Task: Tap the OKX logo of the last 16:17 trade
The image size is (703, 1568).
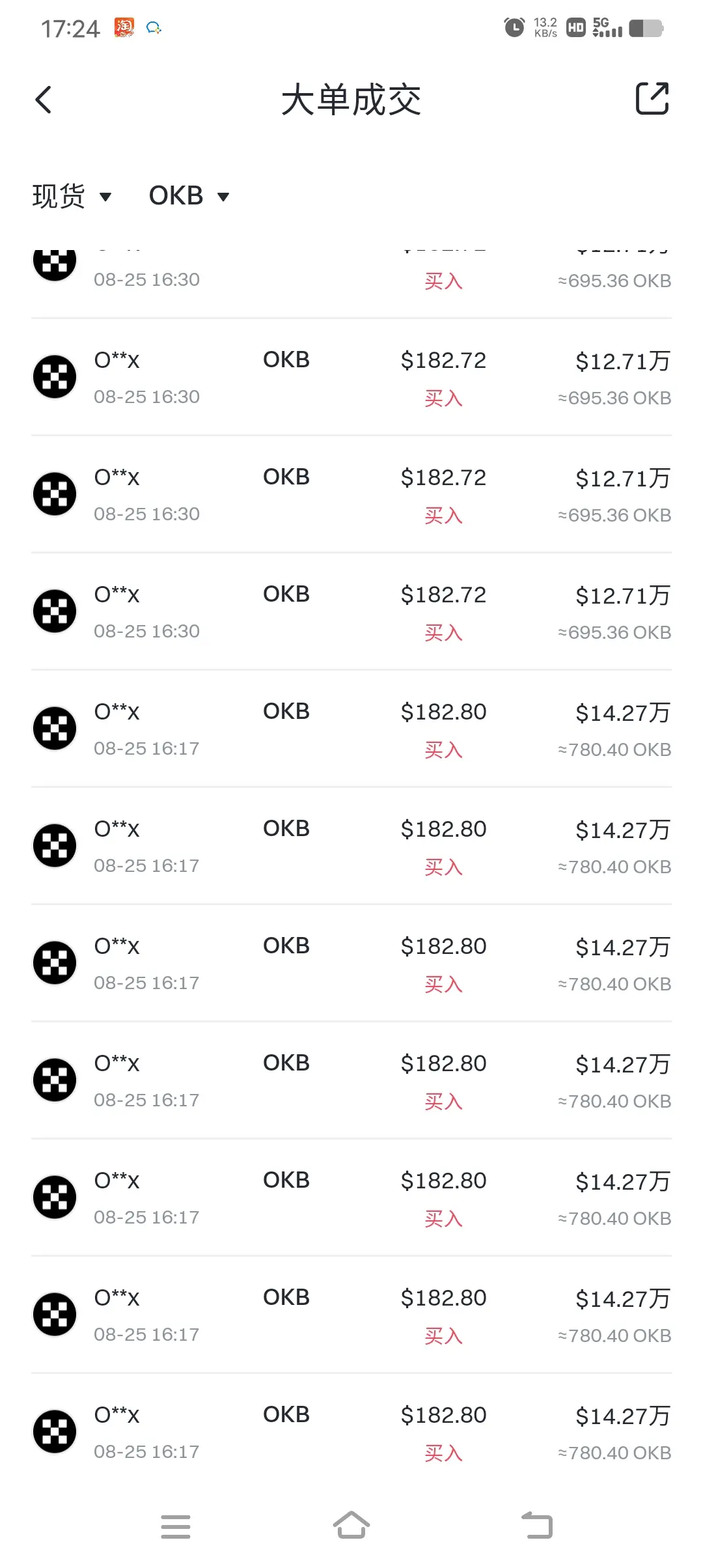Action: click(55, 1431)
